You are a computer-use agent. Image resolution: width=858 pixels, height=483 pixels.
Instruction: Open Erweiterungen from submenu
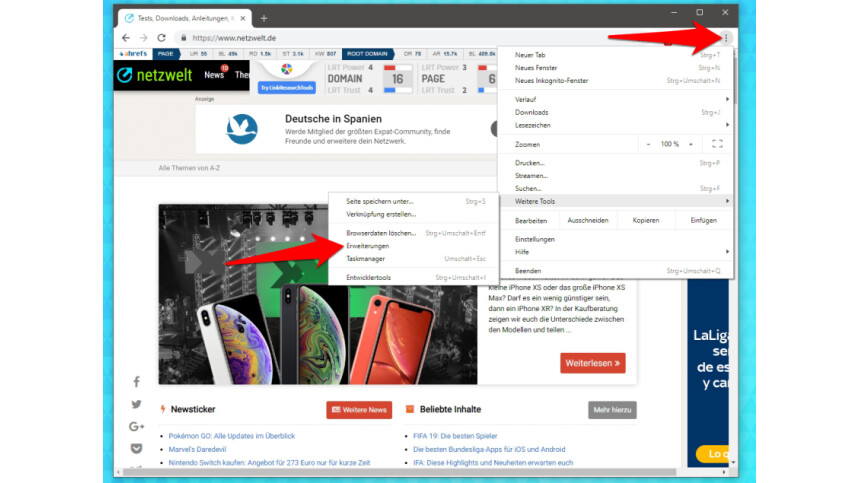[414, 246]
